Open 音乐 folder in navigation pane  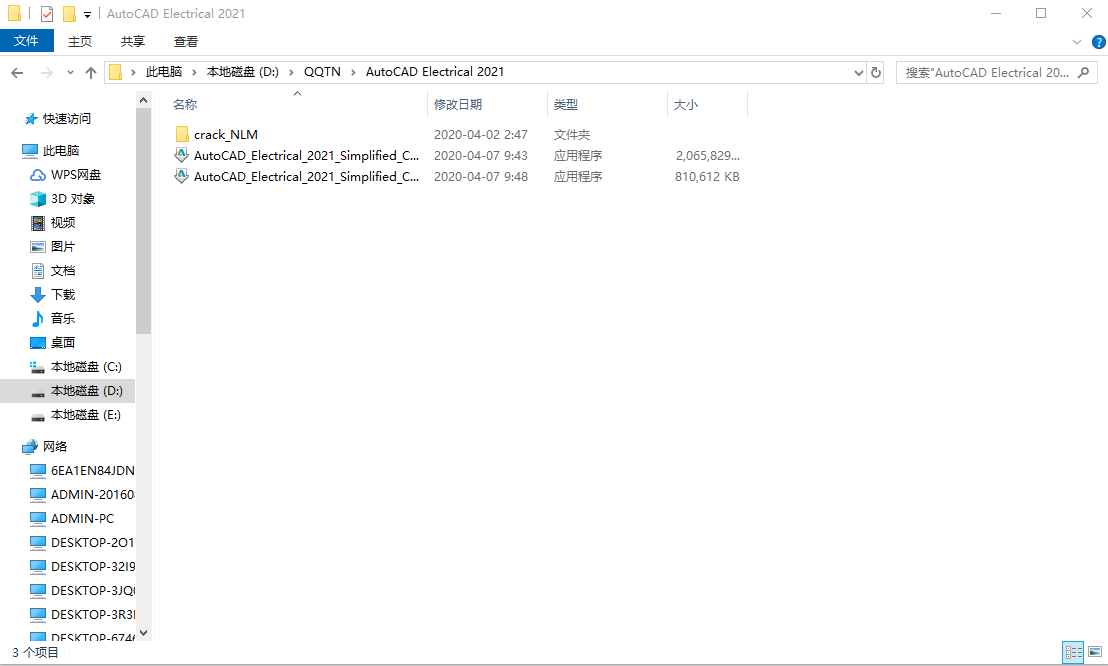(63, 319)
